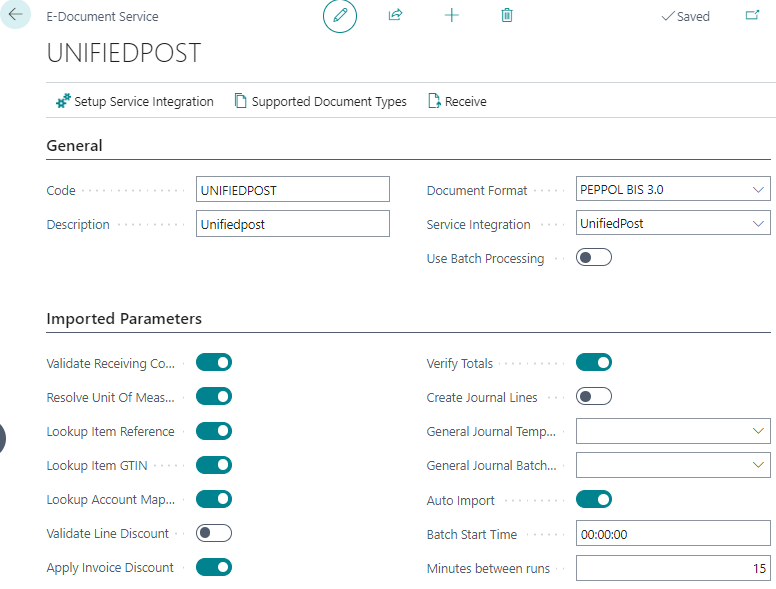Image resolution: width=776 pixels, height=589 pixels.
Task: Click the pencil edit icon
Action: click(x=340, y=16)
